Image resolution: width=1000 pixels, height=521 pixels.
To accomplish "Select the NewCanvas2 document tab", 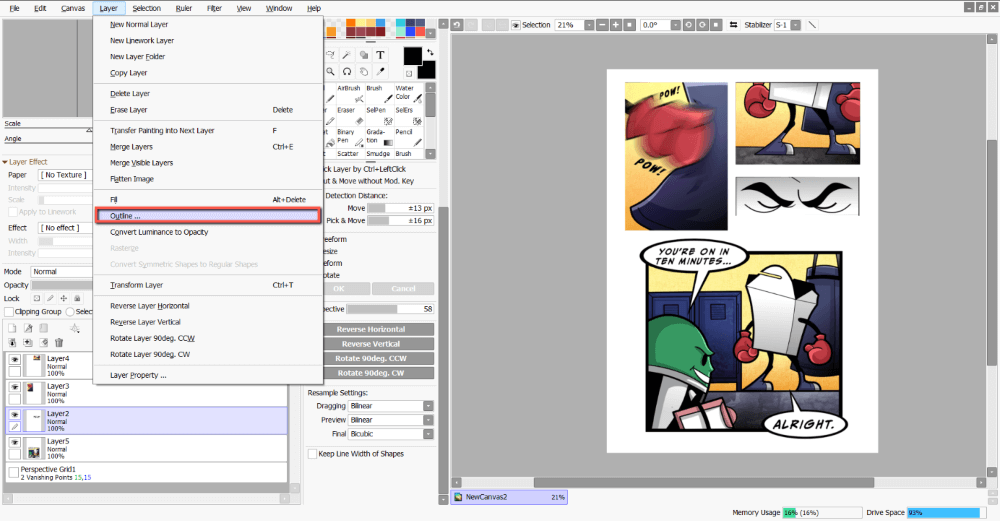I will click(x=509, y=497).
